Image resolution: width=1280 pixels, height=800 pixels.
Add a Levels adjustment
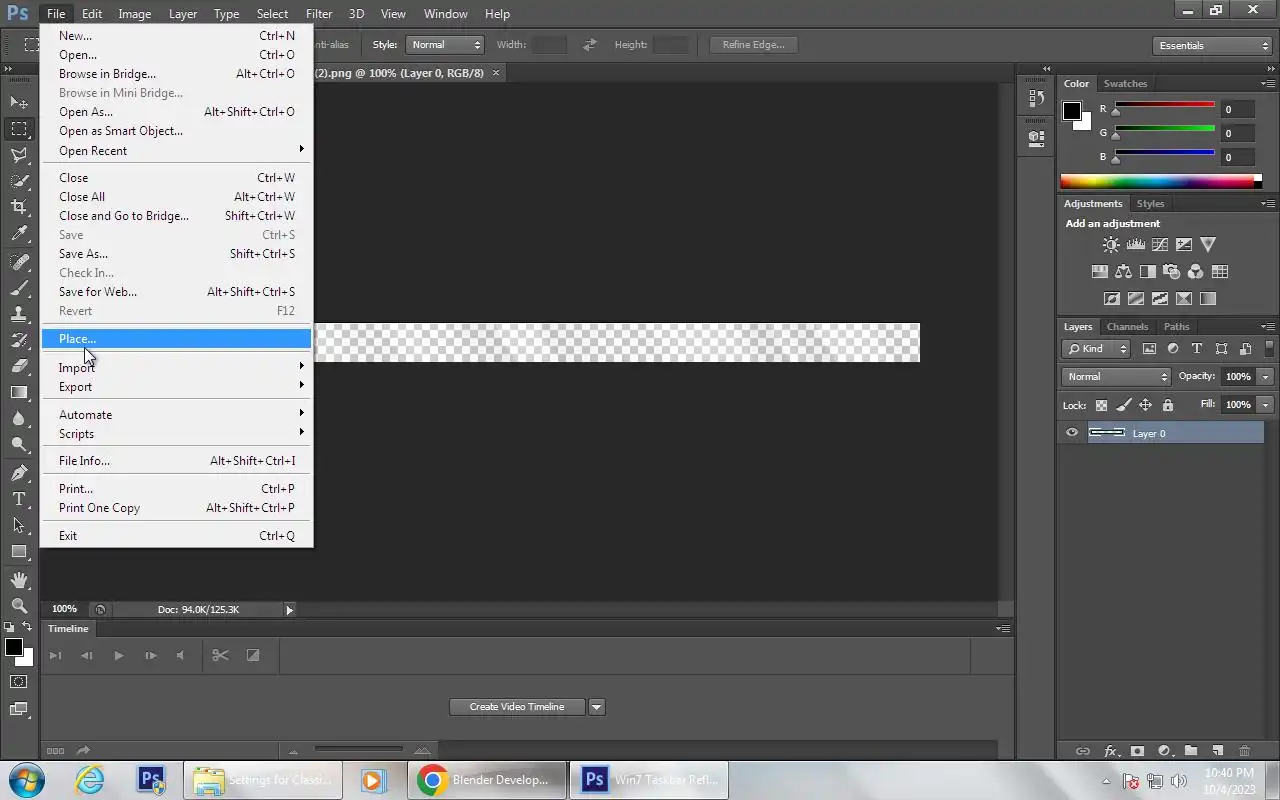pyautogui.click(x=1135, y=244)
